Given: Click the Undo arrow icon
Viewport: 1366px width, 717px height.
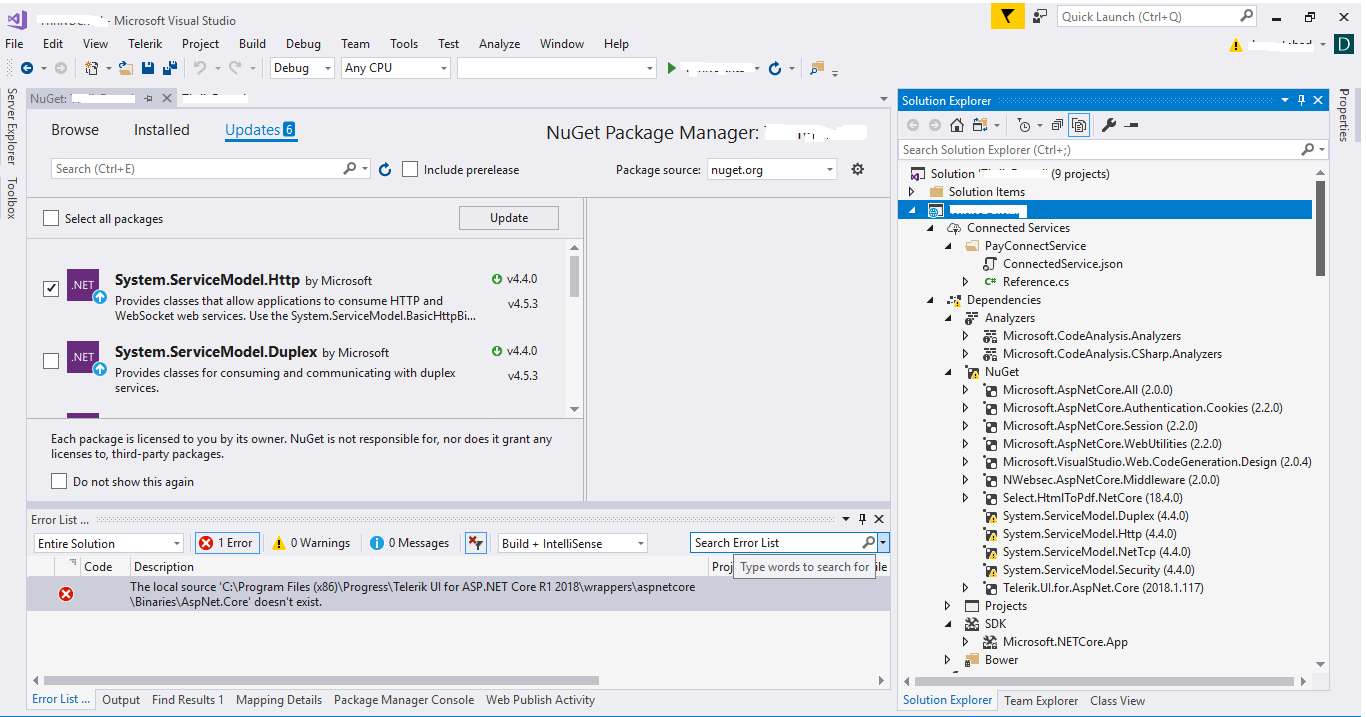Looking at the screenshot, I should coord(199,68).
